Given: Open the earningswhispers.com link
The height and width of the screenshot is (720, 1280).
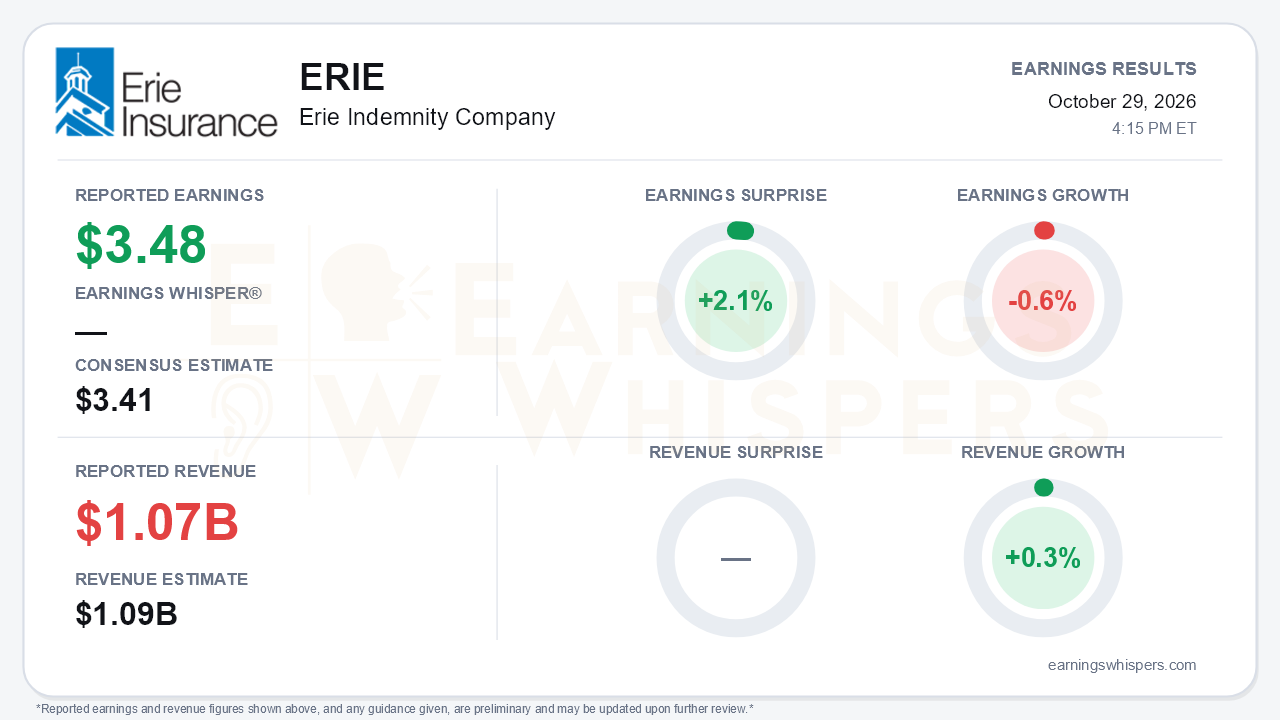Looking at the screenshot, I should 1122,665.
